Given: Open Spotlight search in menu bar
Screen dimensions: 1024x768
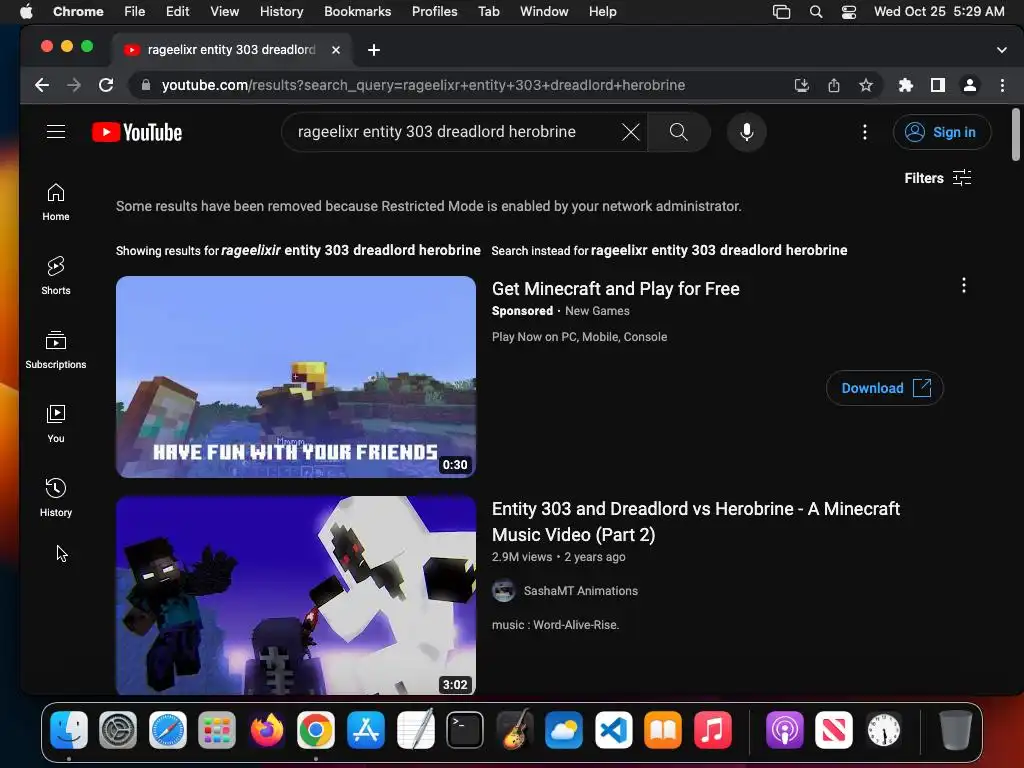Looking at the screenshot, I should point(815,11).
